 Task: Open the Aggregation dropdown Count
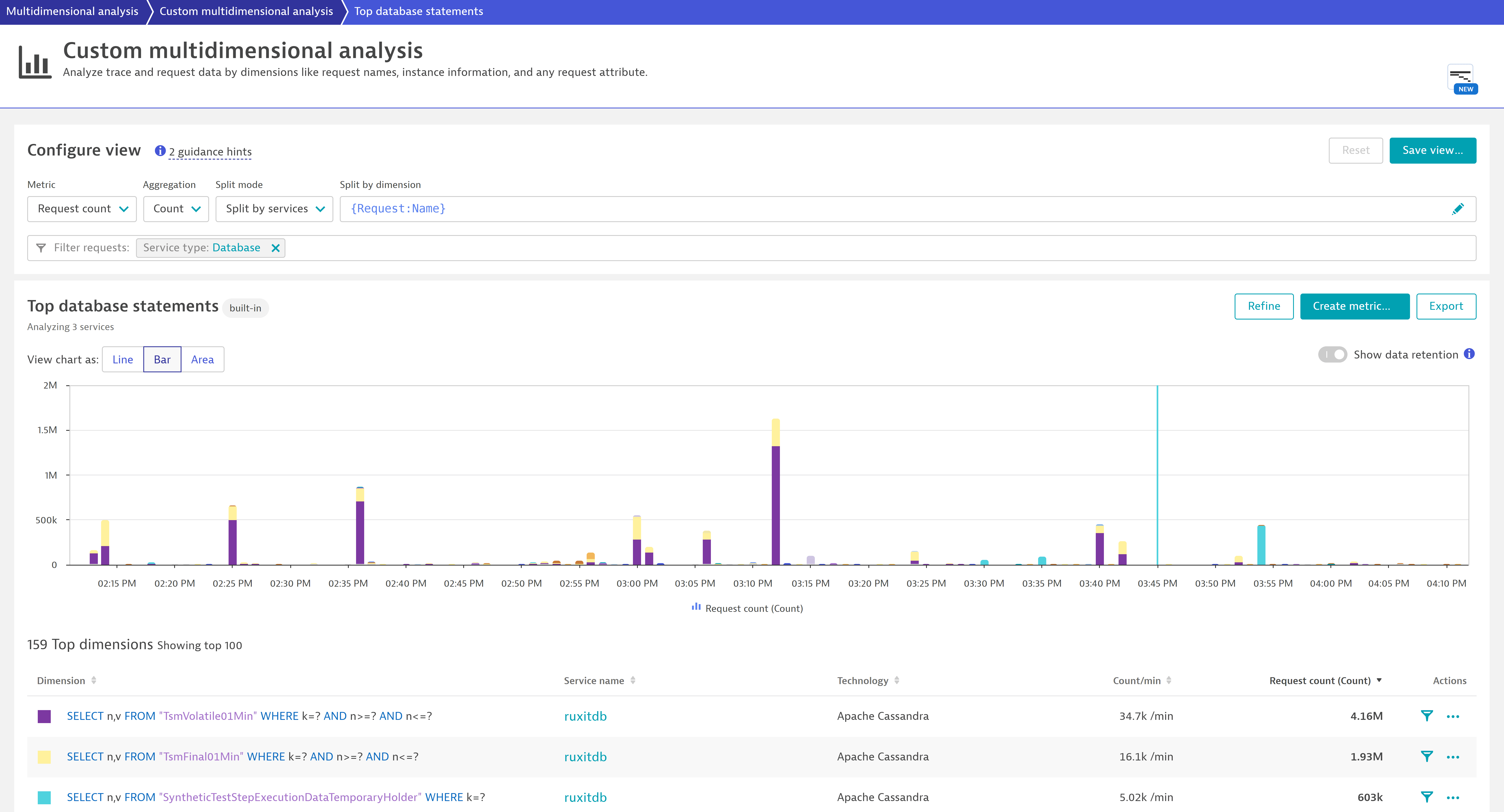coord(176,209)
